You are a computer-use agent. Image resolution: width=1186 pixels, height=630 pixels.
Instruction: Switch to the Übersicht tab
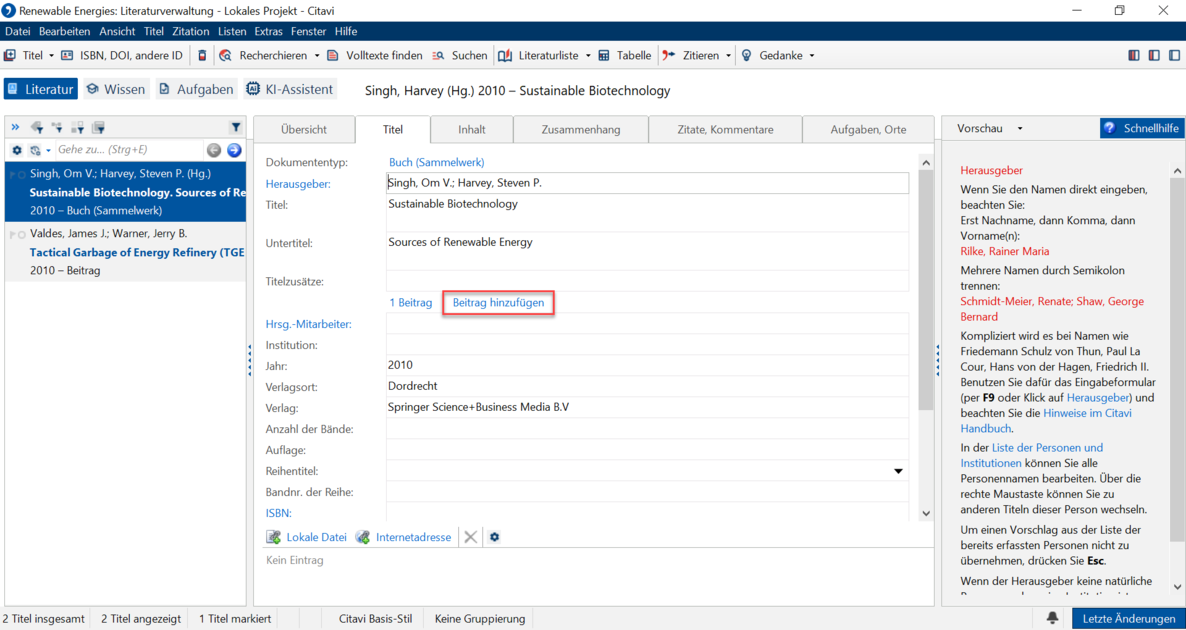(x=303, y=129)
